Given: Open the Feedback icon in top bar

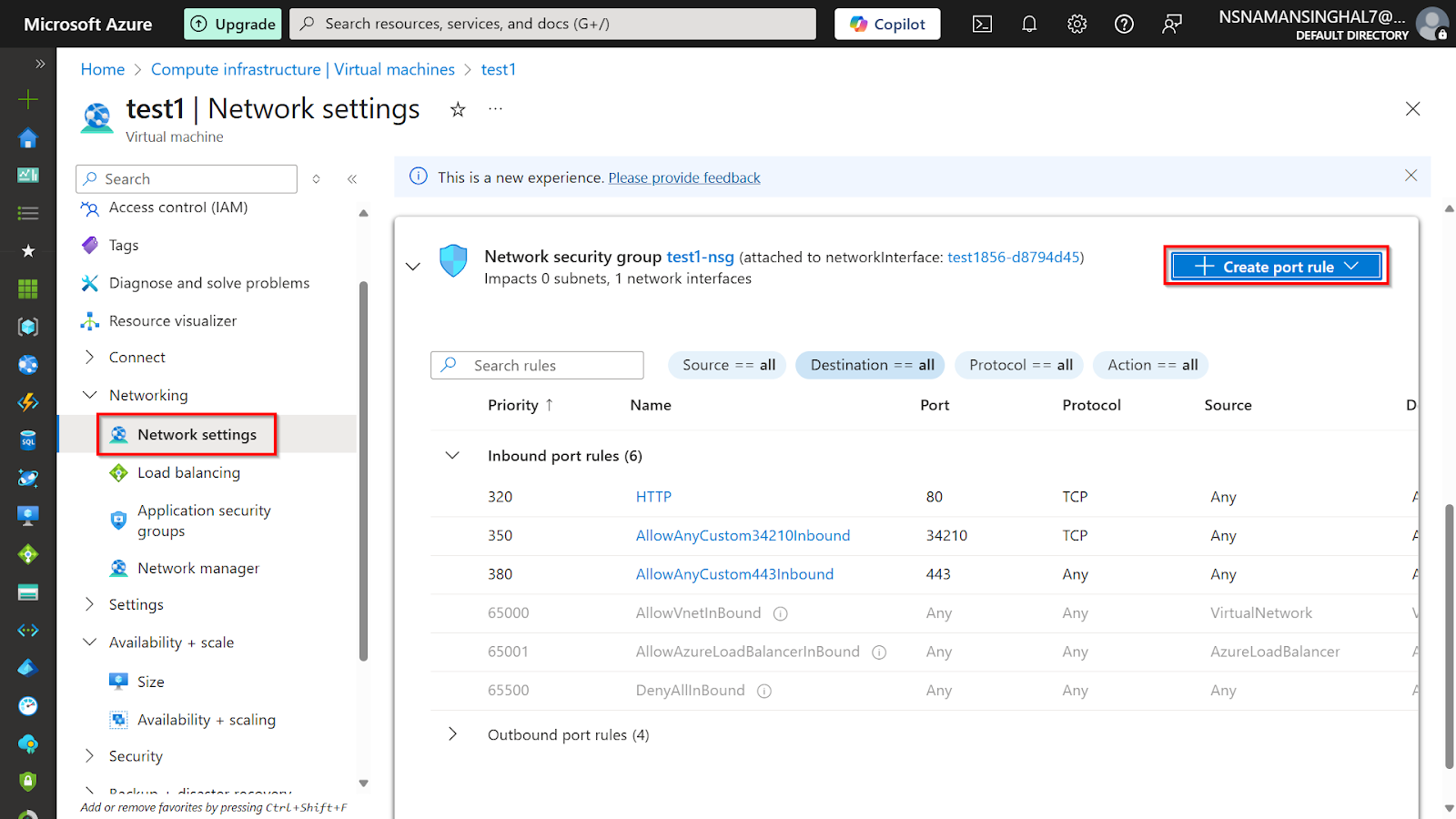Looking at the screenshot, I should coord(1172,25).
